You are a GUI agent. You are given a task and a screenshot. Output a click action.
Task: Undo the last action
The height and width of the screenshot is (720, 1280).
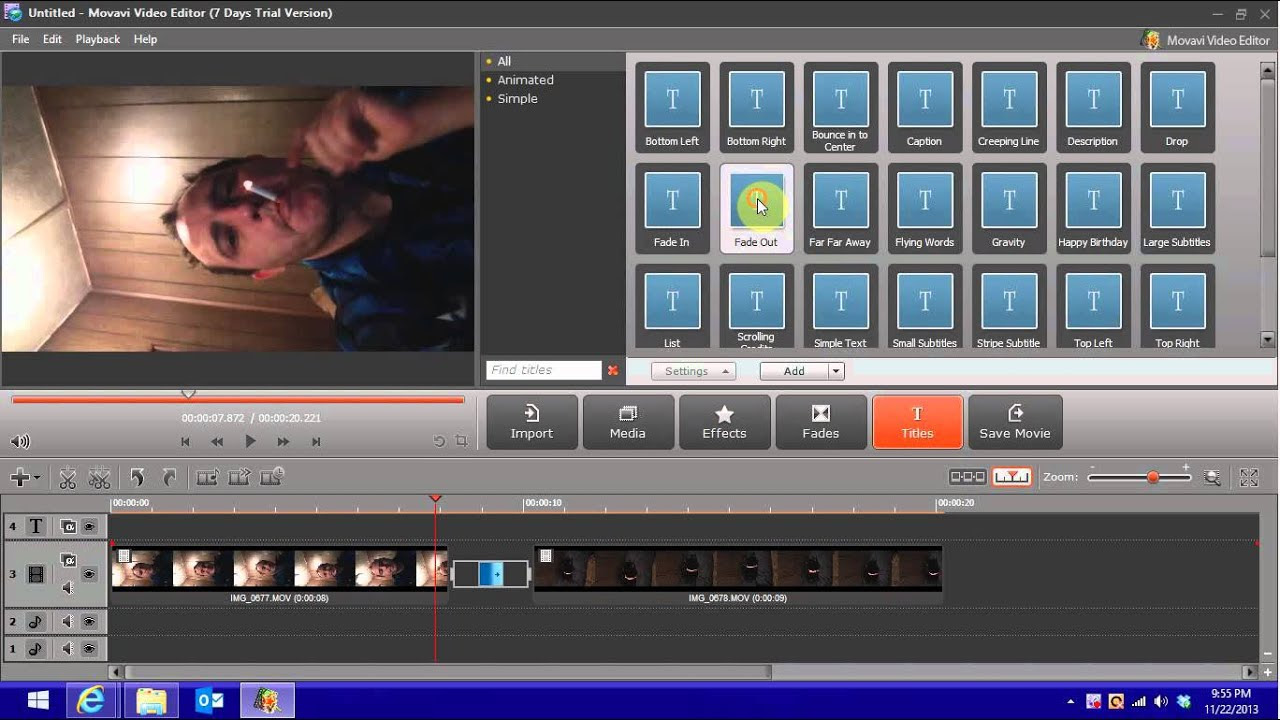tap(135, 477)
